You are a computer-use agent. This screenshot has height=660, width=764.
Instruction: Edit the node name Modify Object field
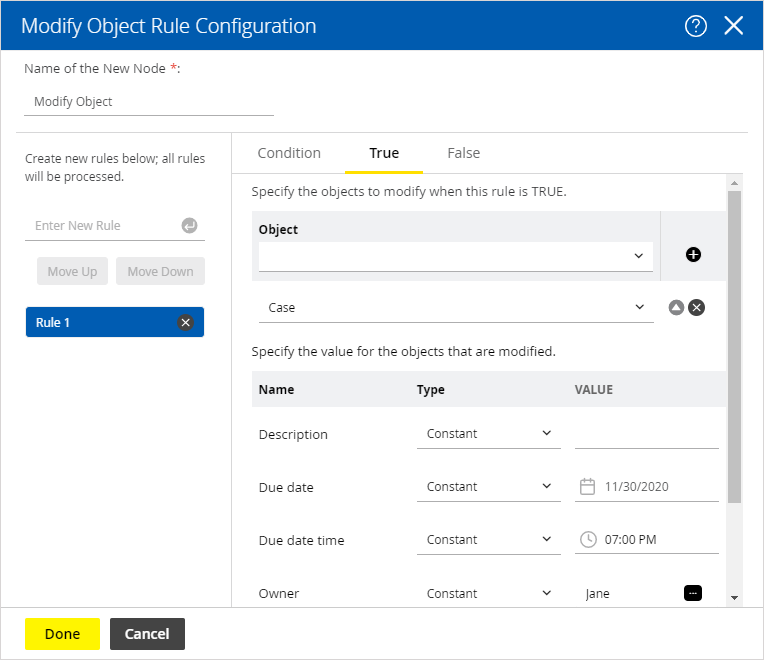tap(149, 102)
